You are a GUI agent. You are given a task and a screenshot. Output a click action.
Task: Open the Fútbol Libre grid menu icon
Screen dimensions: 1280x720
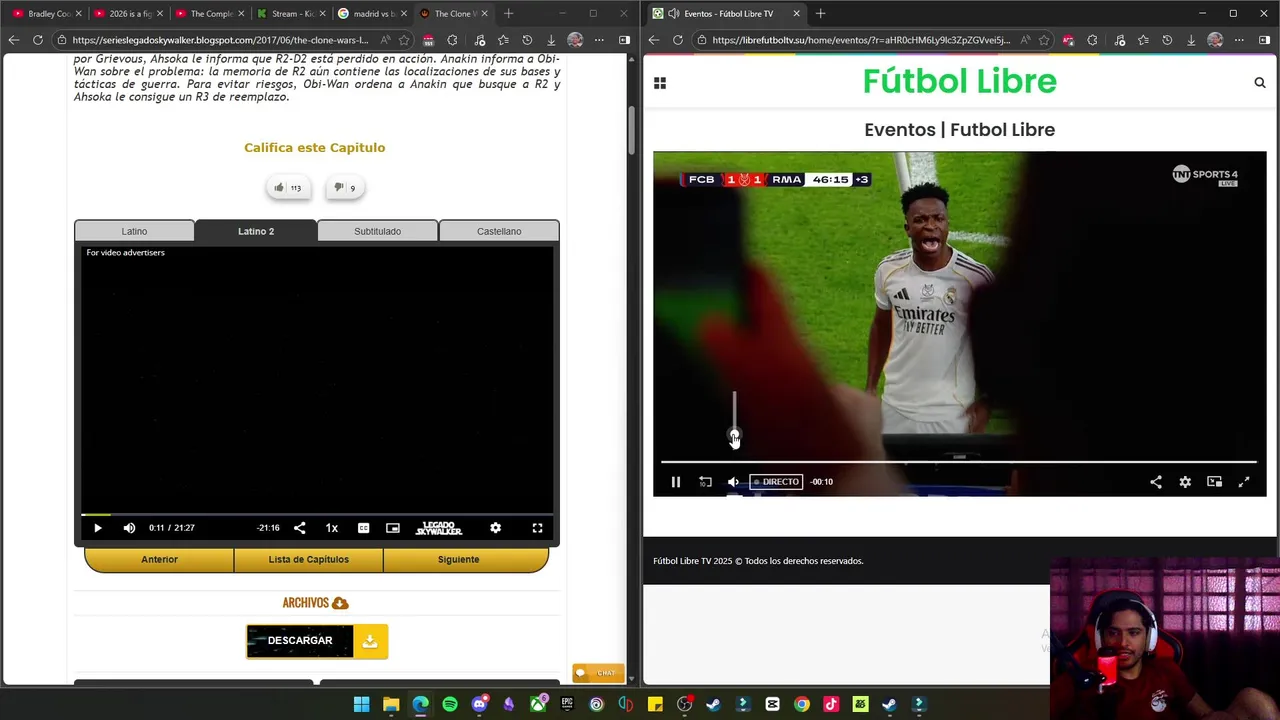[660, 83]
